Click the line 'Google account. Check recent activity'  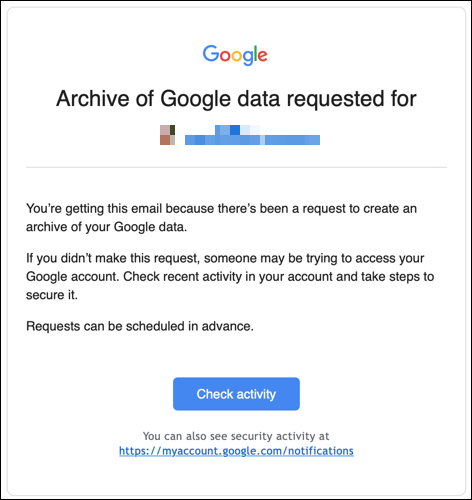pos(230,277)
